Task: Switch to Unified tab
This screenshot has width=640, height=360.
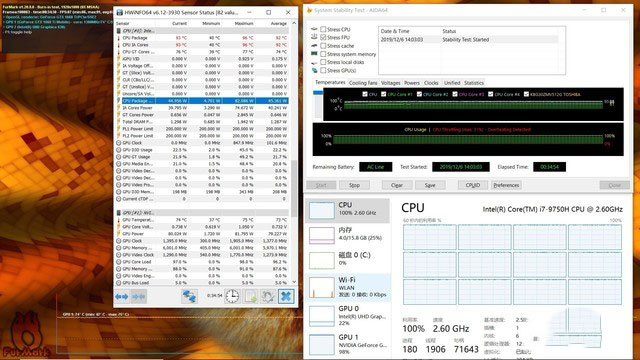Action: (452, 83)
